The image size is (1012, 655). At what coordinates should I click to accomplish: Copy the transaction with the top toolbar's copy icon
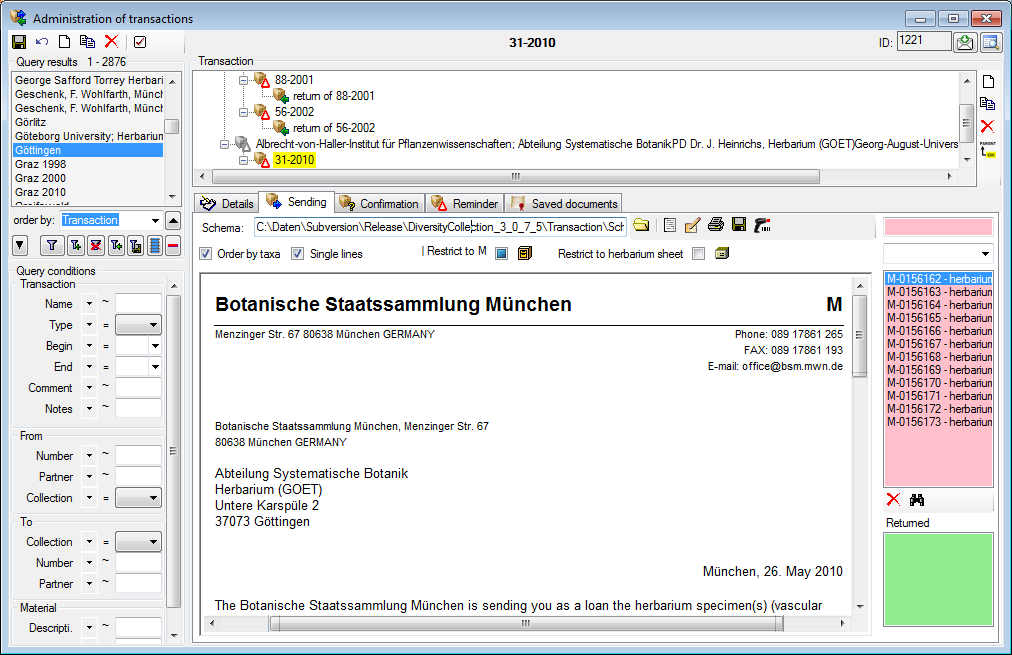pyautogui.click(x=87, y=42)
